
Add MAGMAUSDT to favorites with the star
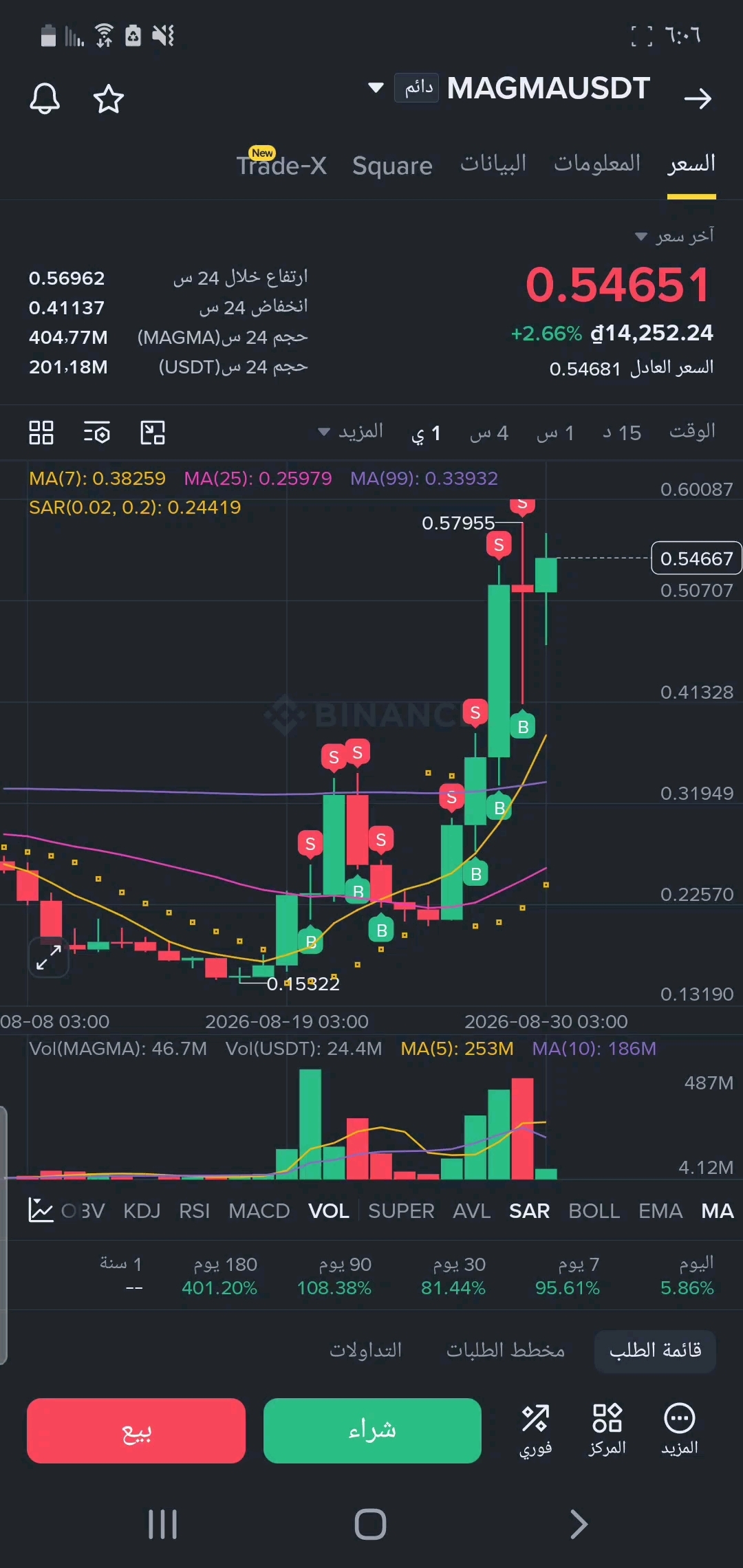109,98
